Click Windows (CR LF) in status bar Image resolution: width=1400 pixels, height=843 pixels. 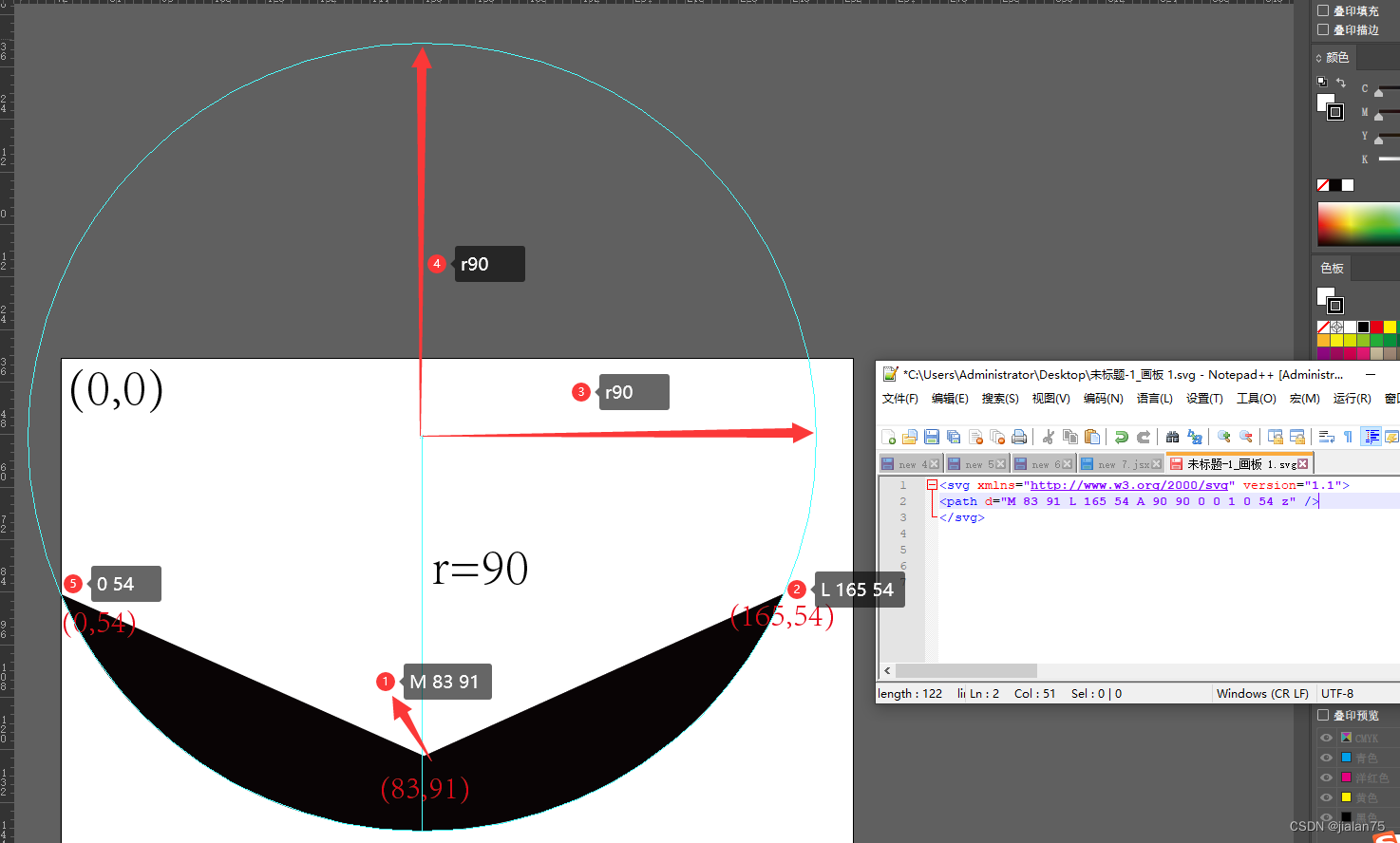1262,694
